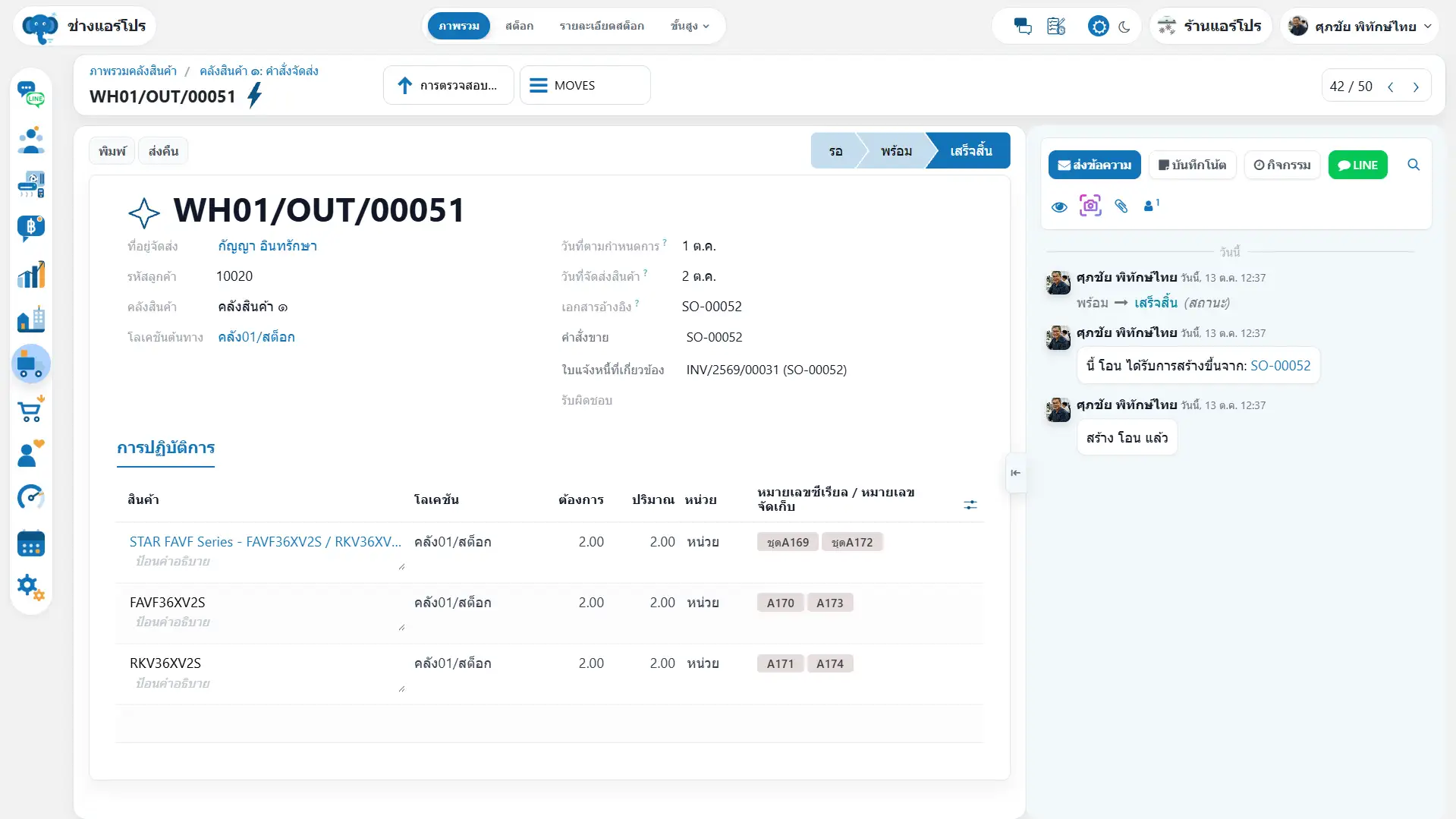The image size is (1456, 819).
Task: Click the green LINE button
Action: (x=1357, y=165)
